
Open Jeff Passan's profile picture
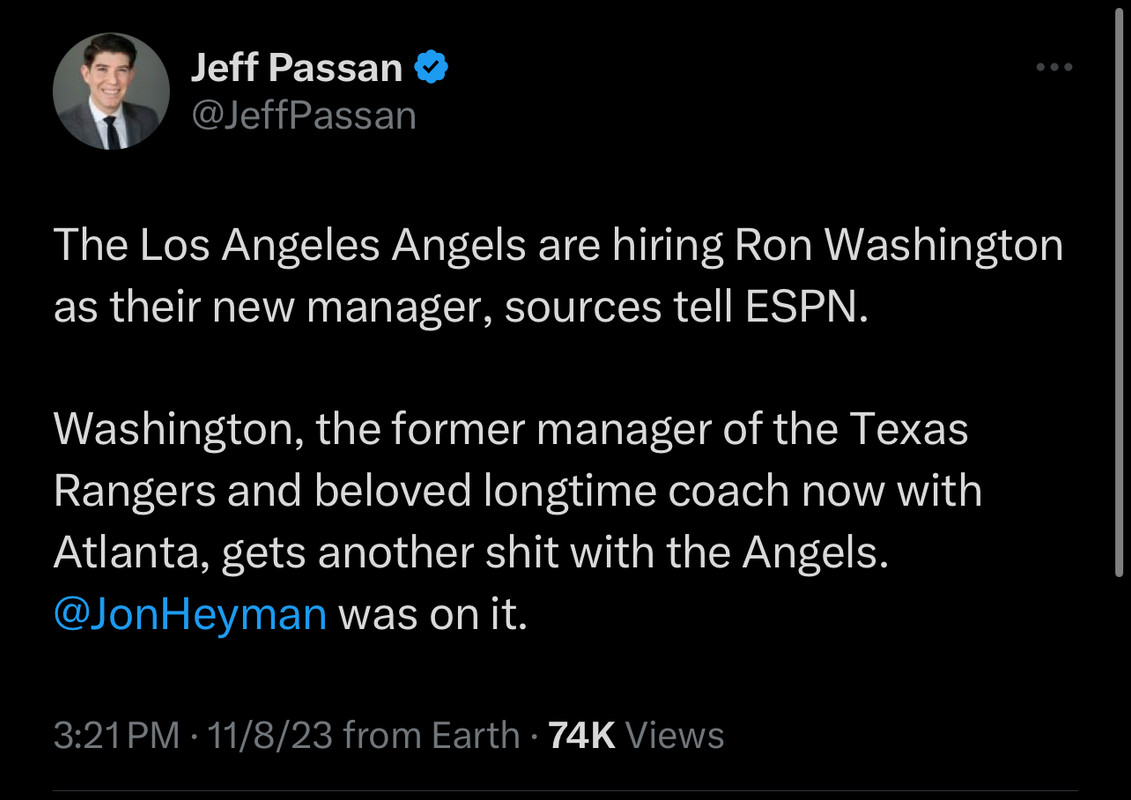tap(111, 91)
